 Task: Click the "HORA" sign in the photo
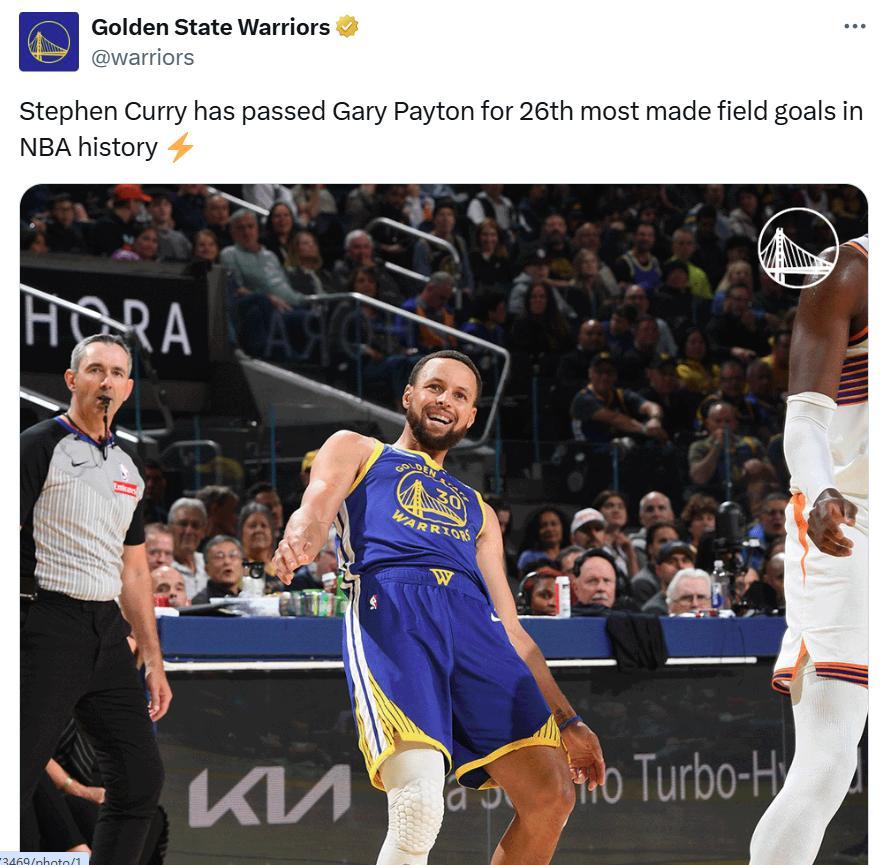tap(107, 327)
